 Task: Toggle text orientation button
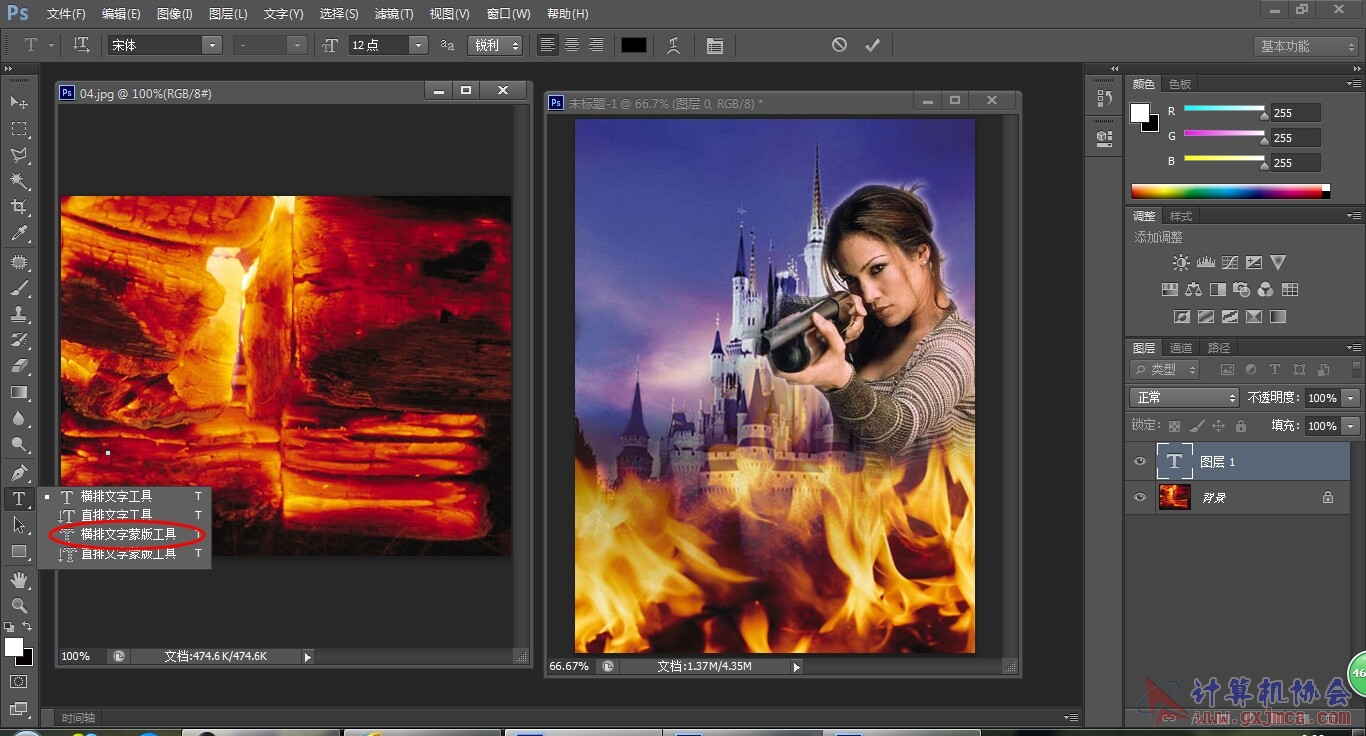[x=82, y=45]
